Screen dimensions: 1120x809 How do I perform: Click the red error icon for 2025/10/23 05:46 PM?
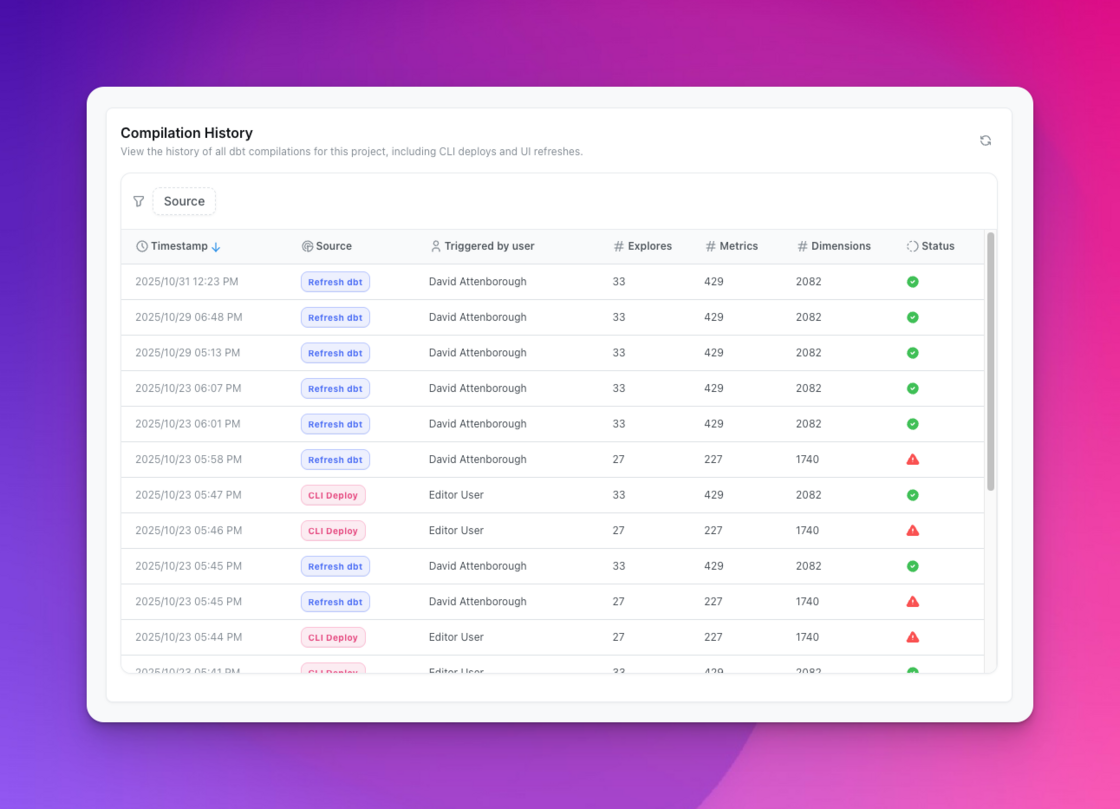912,530
